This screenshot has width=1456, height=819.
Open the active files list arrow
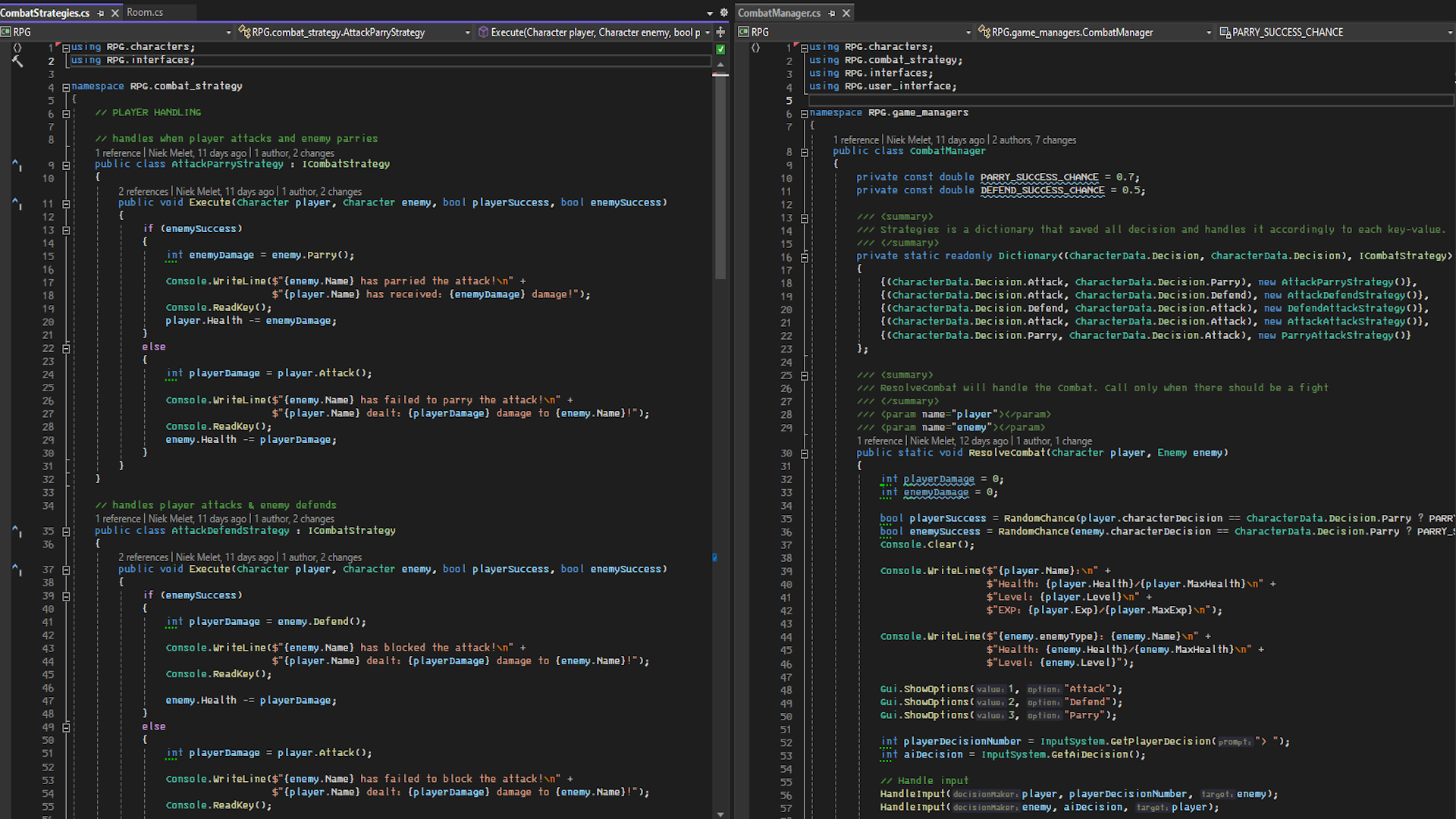pos(710,14)
